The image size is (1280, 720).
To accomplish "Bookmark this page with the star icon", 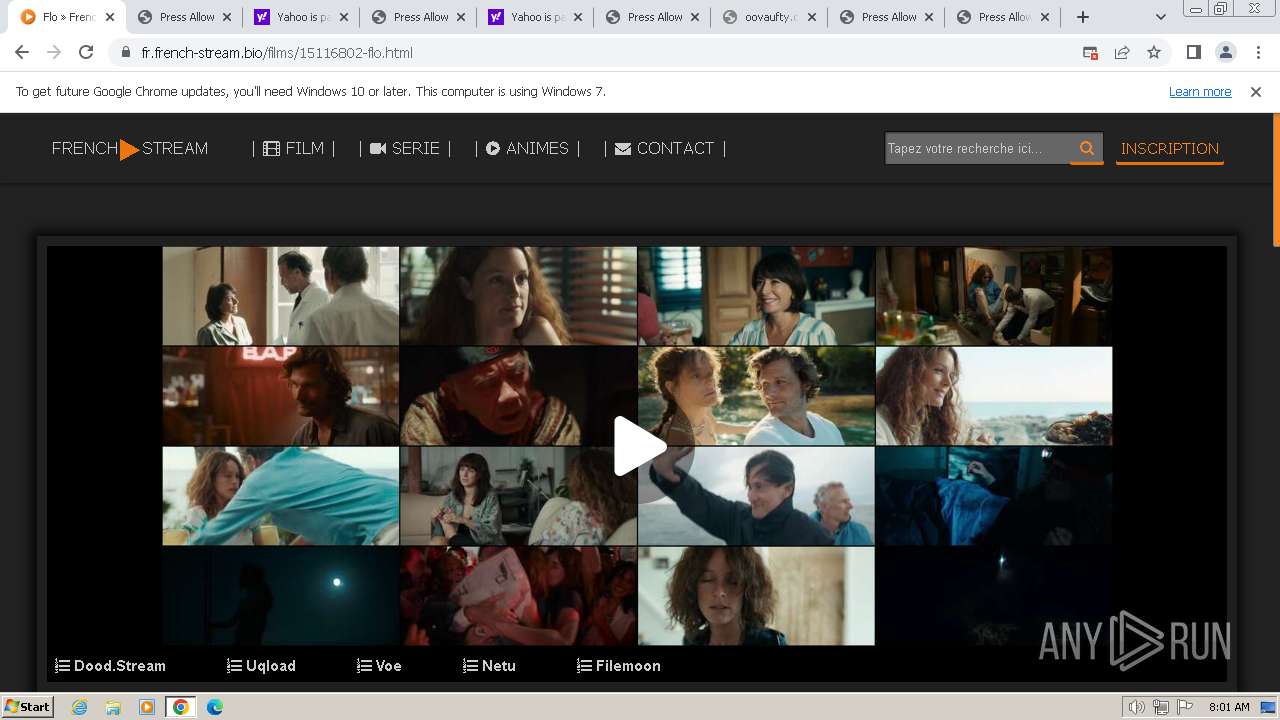I will 1154,52.
